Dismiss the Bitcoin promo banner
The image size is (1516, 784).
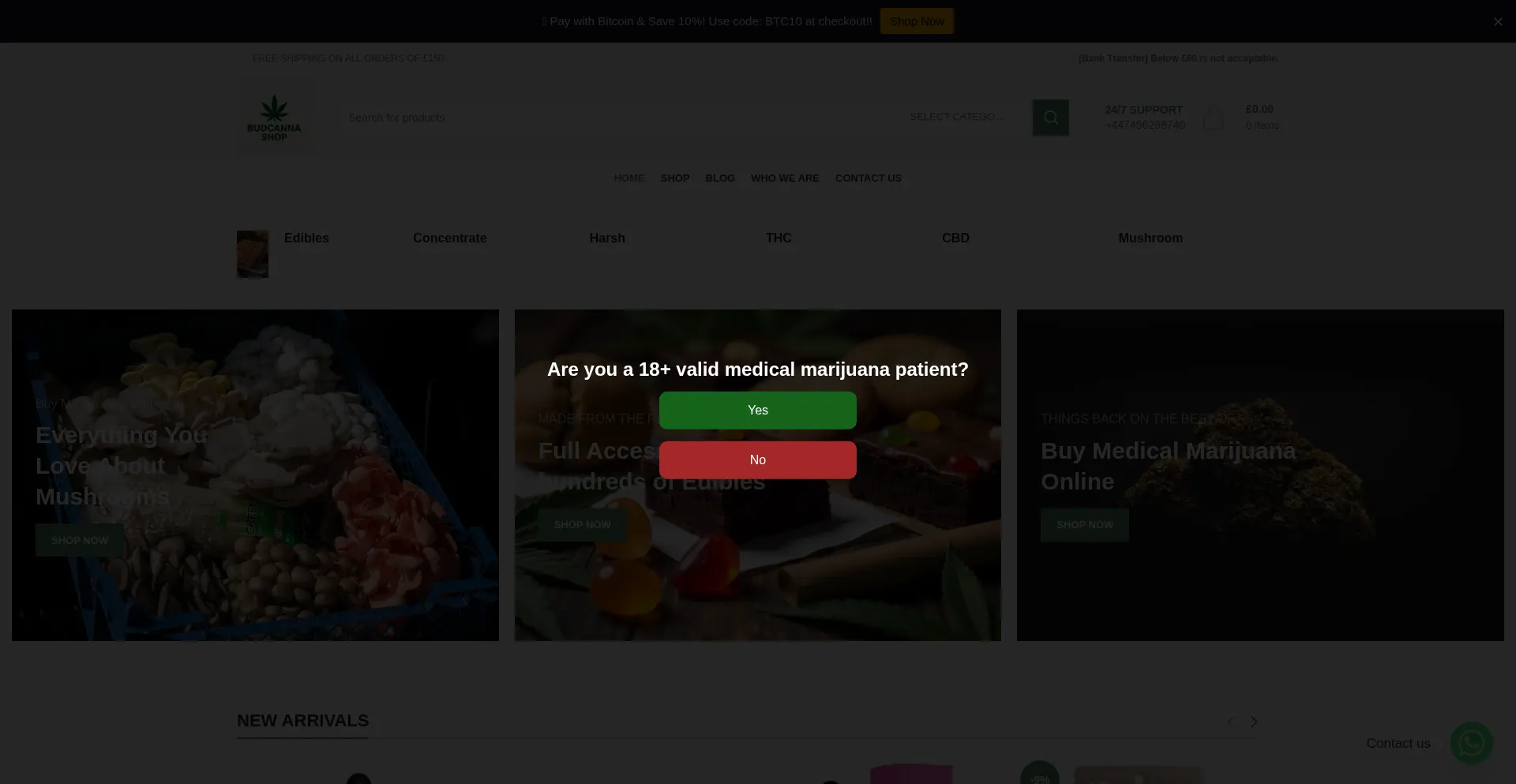pyautogui.click(x=1497, y=21)
